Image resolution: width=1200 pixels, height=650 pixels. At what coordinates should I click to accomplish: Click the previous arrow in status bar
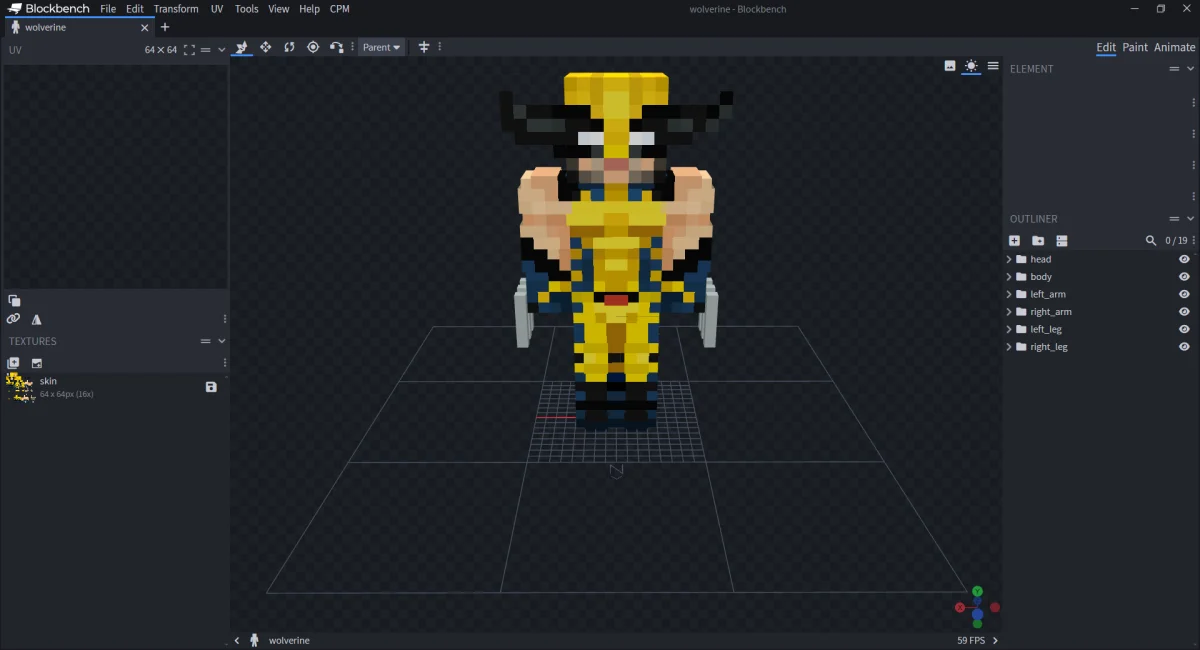click(x=237, y=640)
